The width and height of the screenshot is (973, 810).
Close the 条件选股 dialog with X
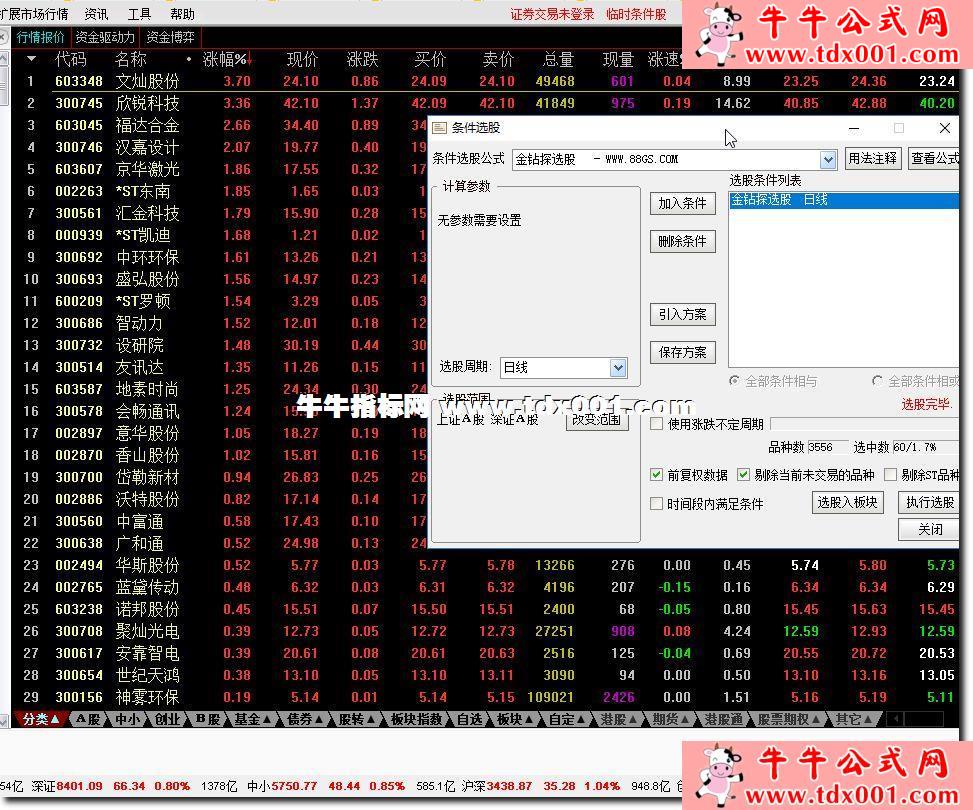pos(944,128)
